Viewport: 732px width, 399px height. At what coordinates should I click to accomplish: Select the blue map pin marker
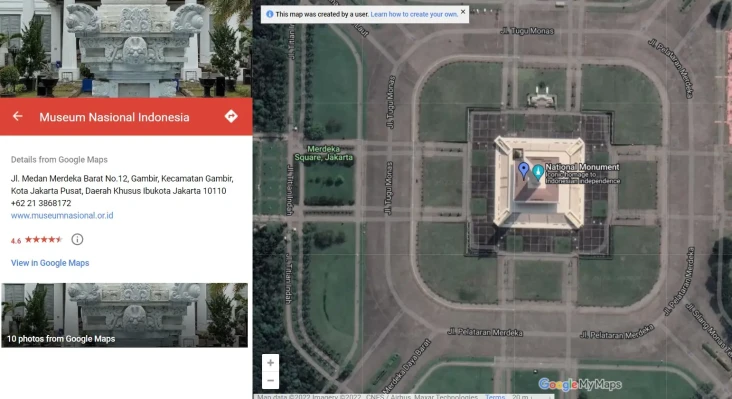click(x=524, y=171)
